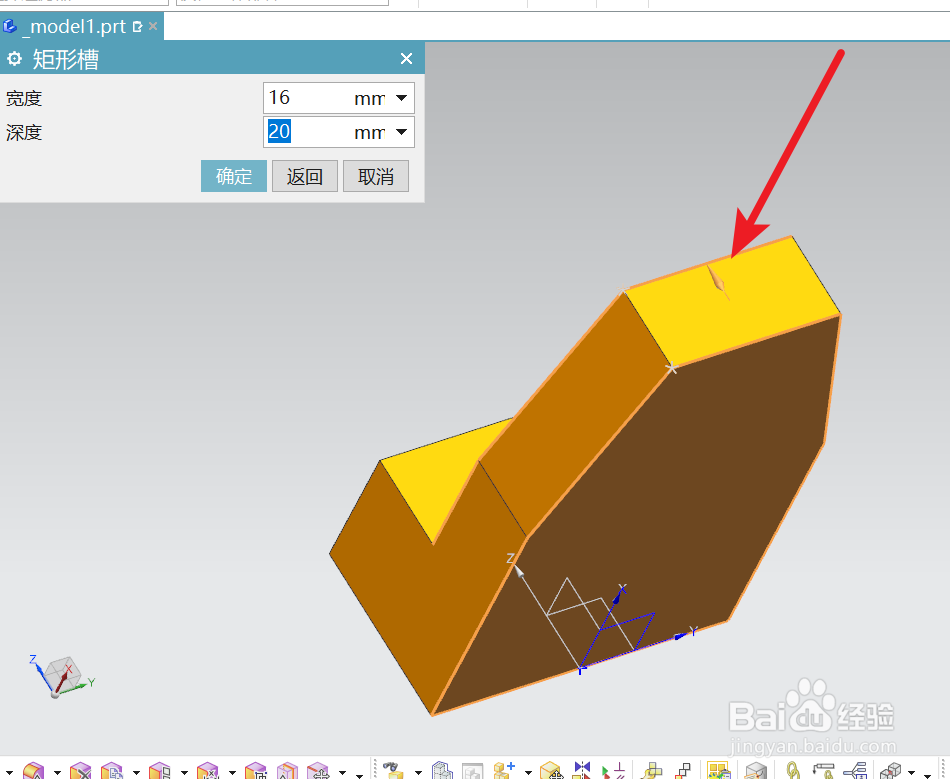Close the 矩形槽 dialog with the X
This screenshot has width=950, height=779.
pyautogui.click(x=407, y=59)
